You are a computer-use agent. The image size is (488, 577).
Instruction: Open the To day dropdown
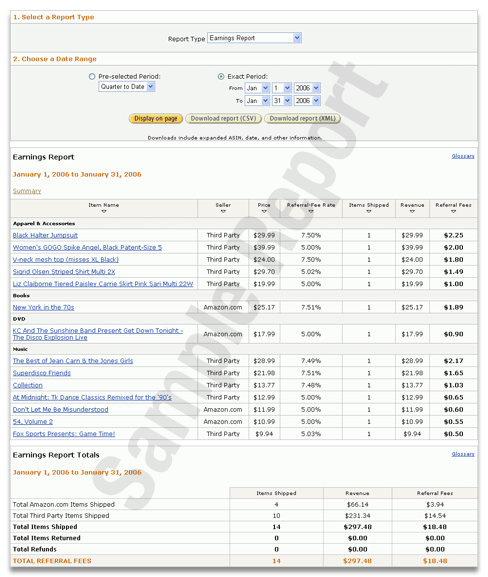(282, 100)
